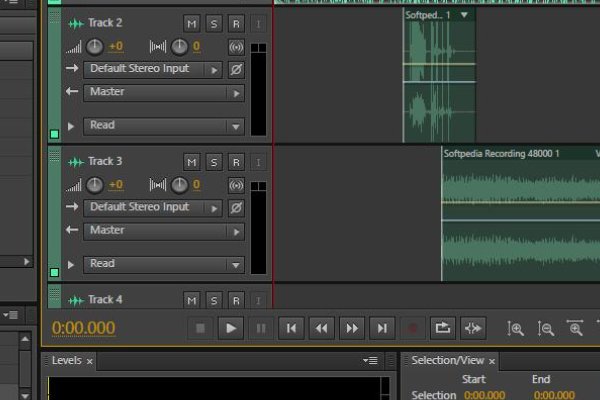Click the Track 3 volume knob
The height and width of the screenshot is (400, 600).
coord(94,185)
